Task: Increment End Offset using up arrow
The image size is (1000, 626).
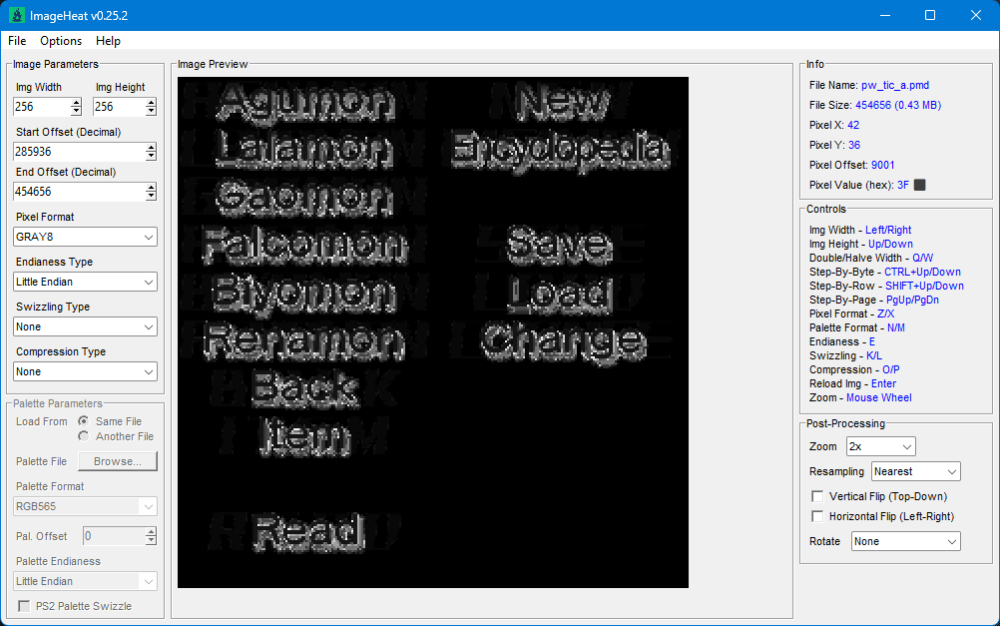Action: point(151,187)
